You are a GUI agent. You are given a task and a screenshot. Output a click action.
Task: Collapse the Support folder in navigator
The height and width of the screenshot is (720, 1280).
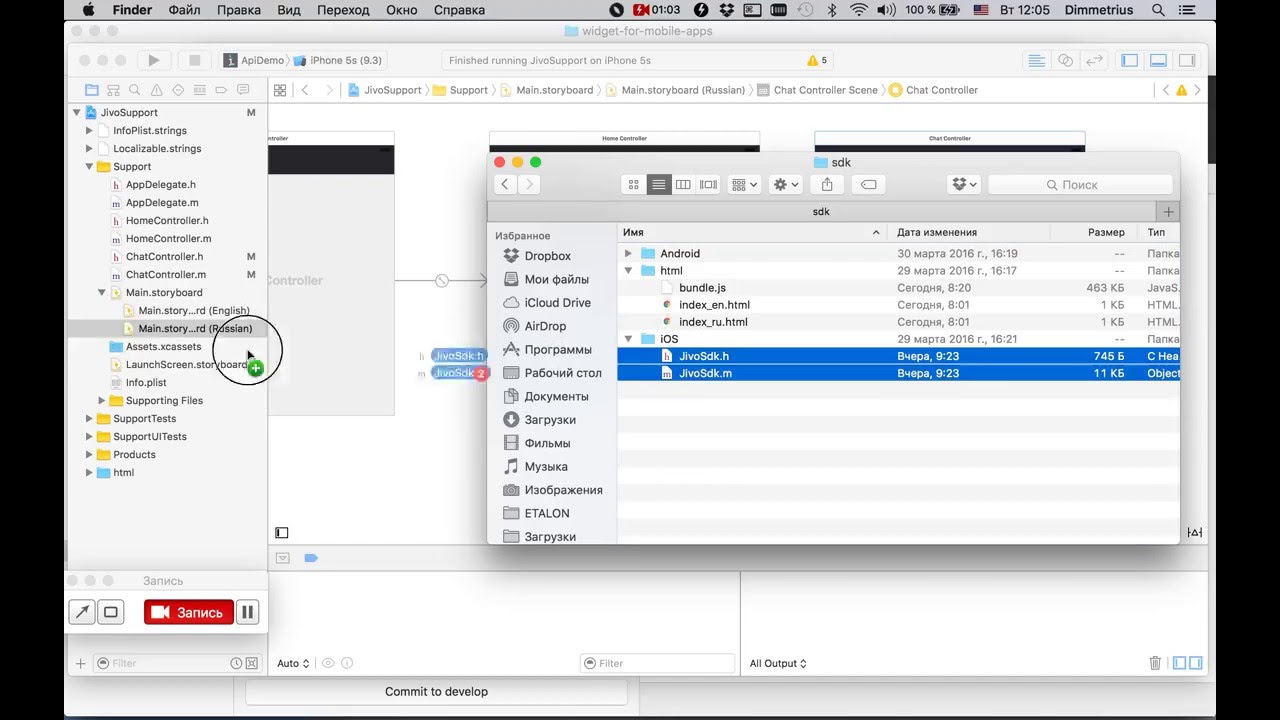(x=89, y=167)
